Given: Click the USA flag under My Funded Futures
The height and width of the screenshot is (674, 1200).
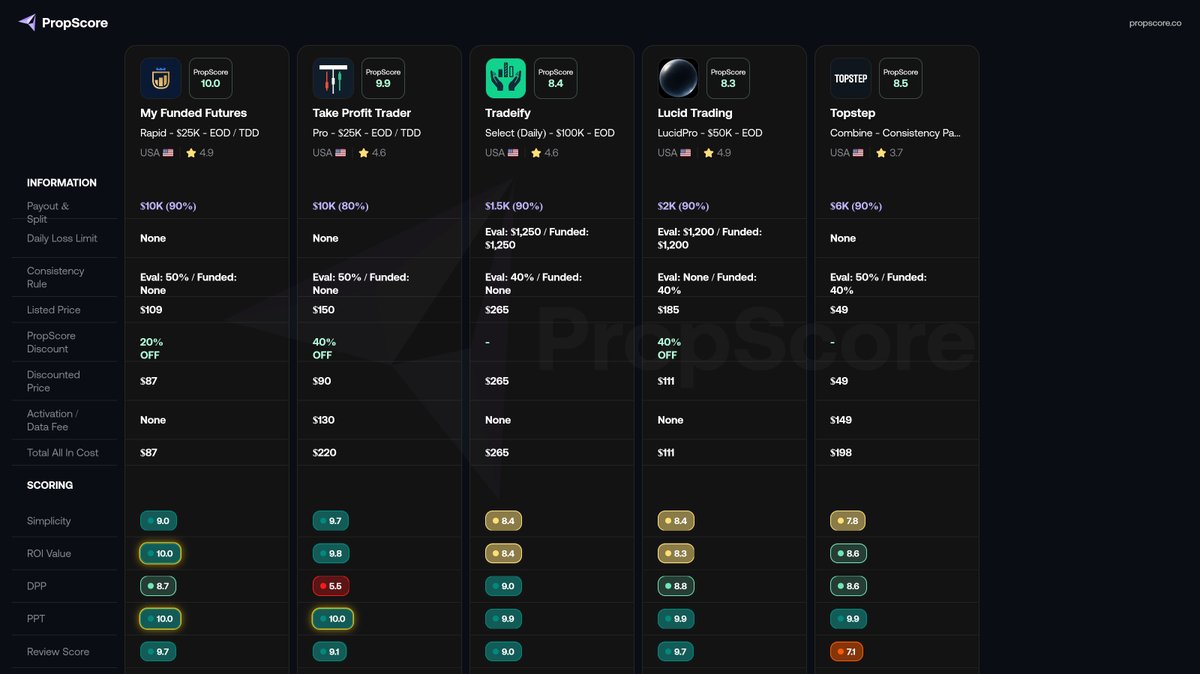Looking at the screenshot, I should pos(168,153).
